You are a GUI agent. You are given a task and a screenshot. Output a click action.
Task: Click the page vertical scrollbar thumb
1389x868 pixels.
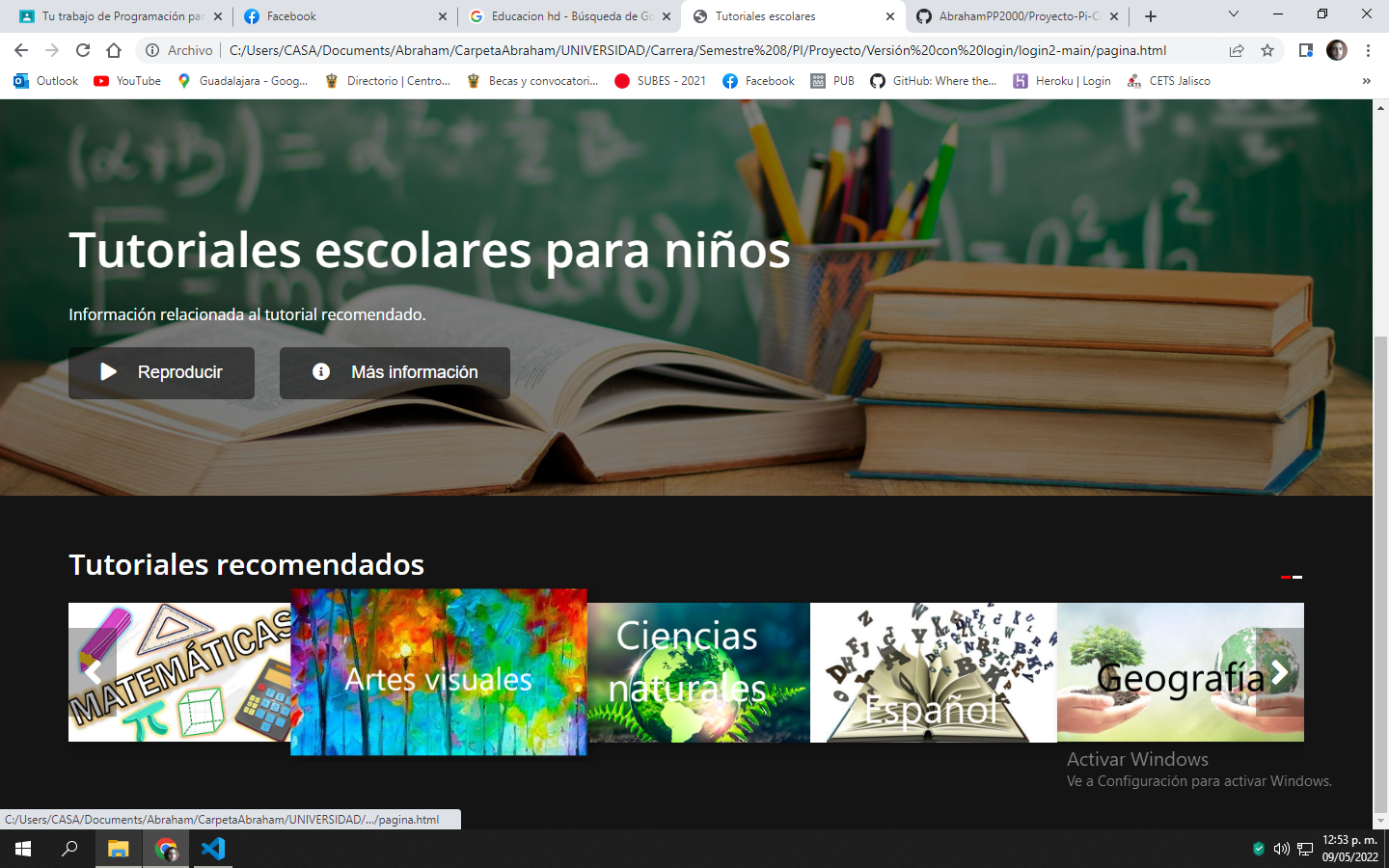click(x=1380, y=574)
